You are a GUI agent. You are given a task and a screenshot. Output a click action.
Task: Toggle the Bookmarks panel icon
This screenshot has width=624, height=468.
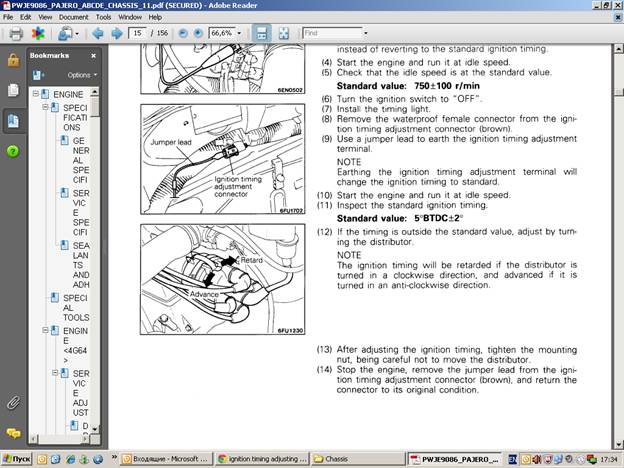(x=13, y=121)
